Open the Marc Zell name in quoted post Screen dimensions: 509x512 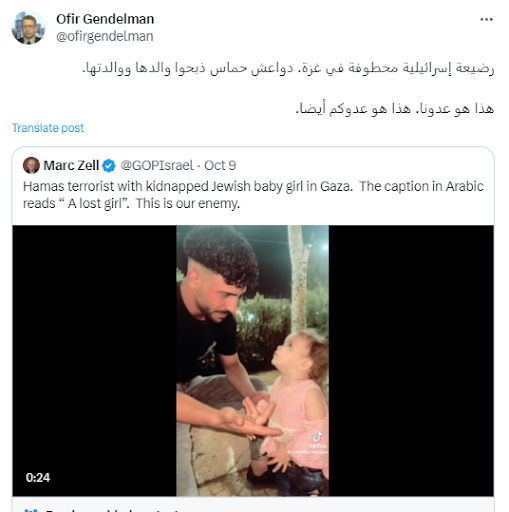(x=71, y=165)
